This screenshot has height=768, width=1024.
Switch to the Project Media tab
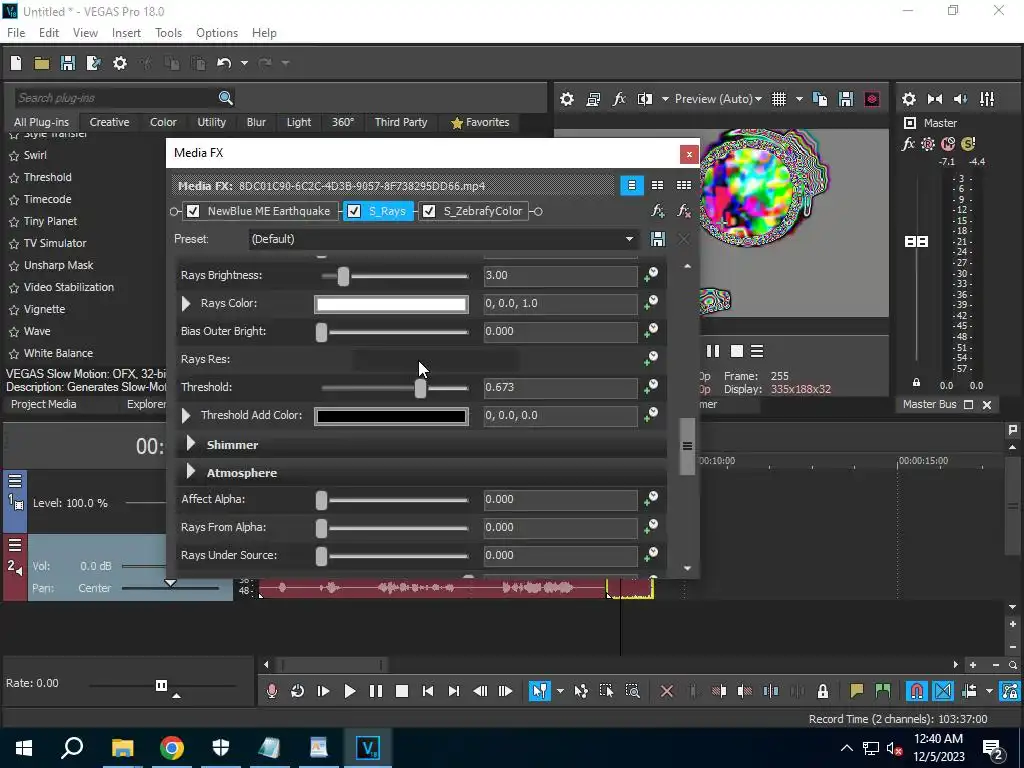pyautogui.click(x=44, y=404)
